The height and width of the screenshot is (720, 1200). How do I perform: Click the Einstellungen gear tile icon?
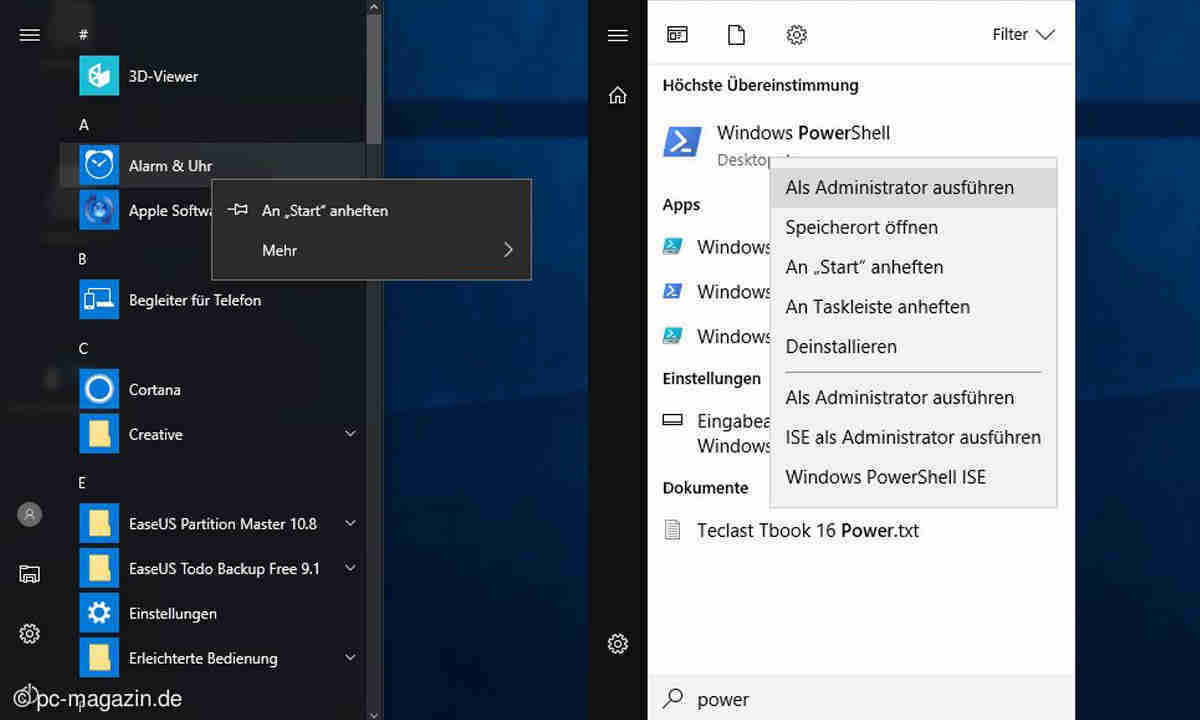(x=99, y=613)
